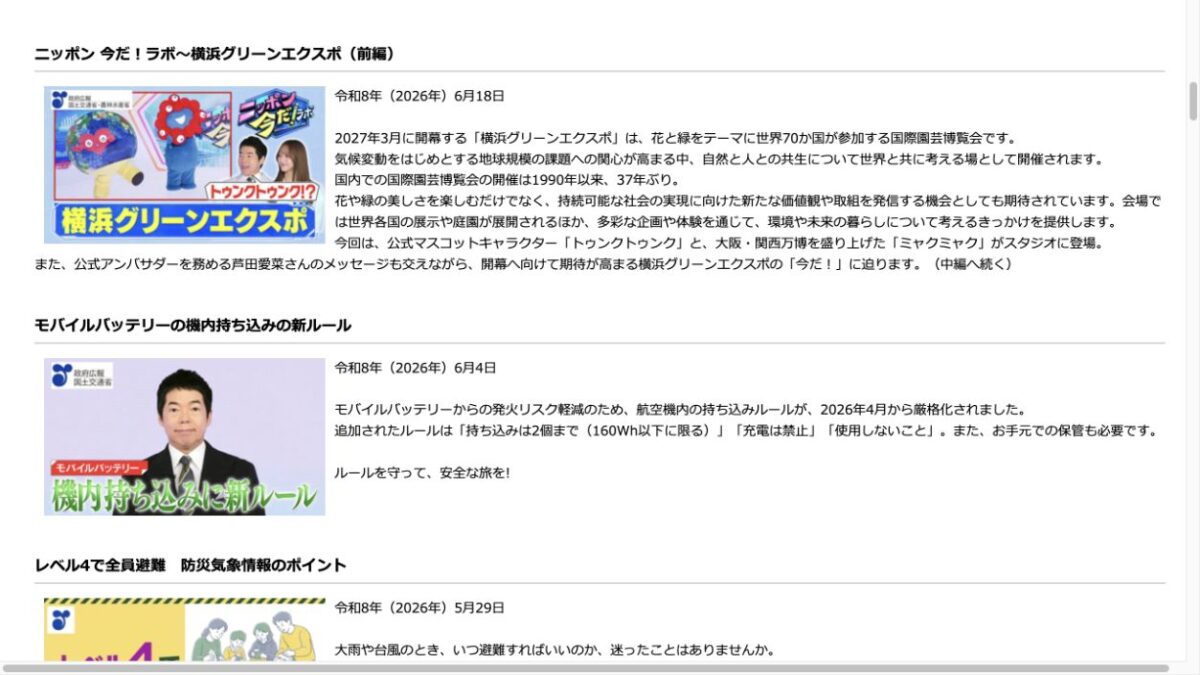Click text ルールを守って、安全な旅を!

(422, 473)
